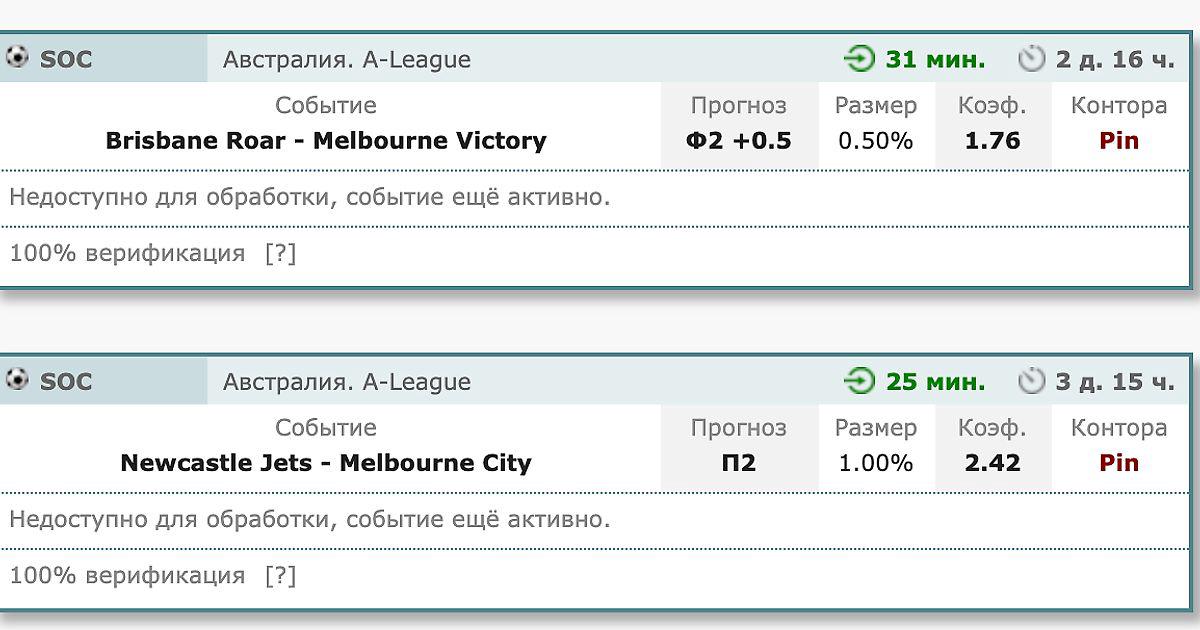Select Австралия. A-League in first card

pyautogui.click(x=346, y=60)
